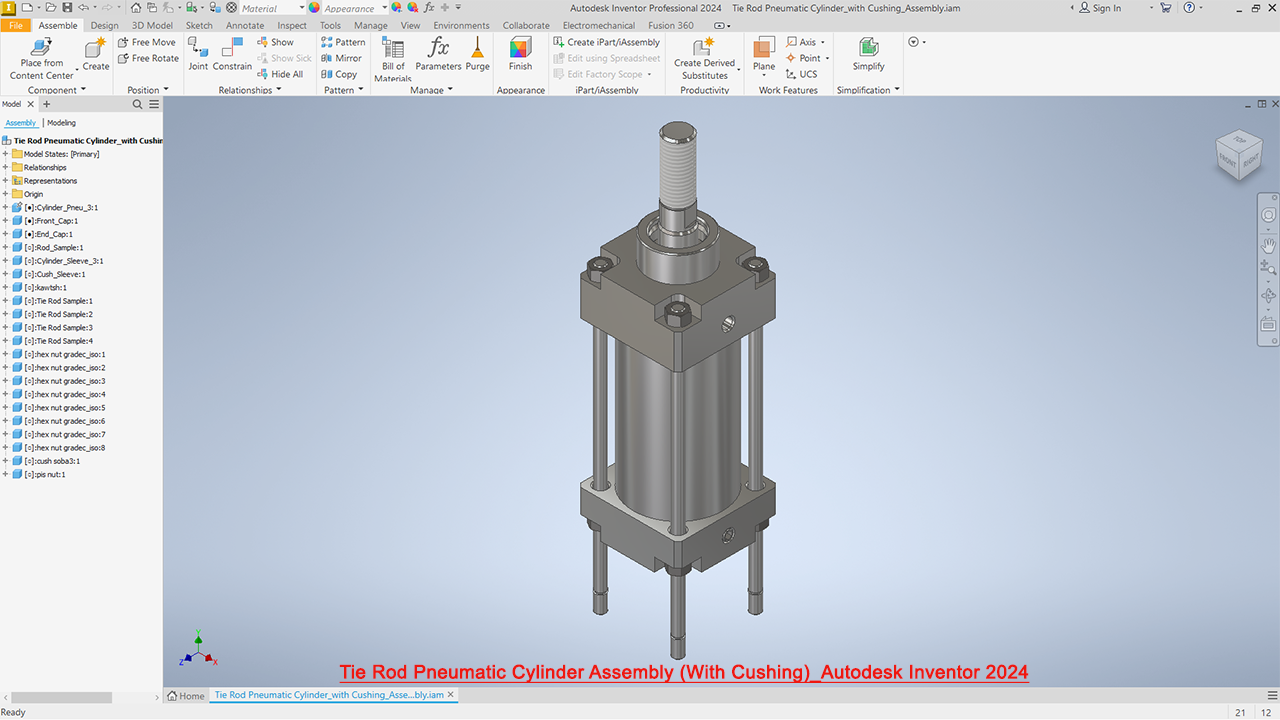Click Free Rotate button
The image size is (1280, 720).
(x=148, y=58)
